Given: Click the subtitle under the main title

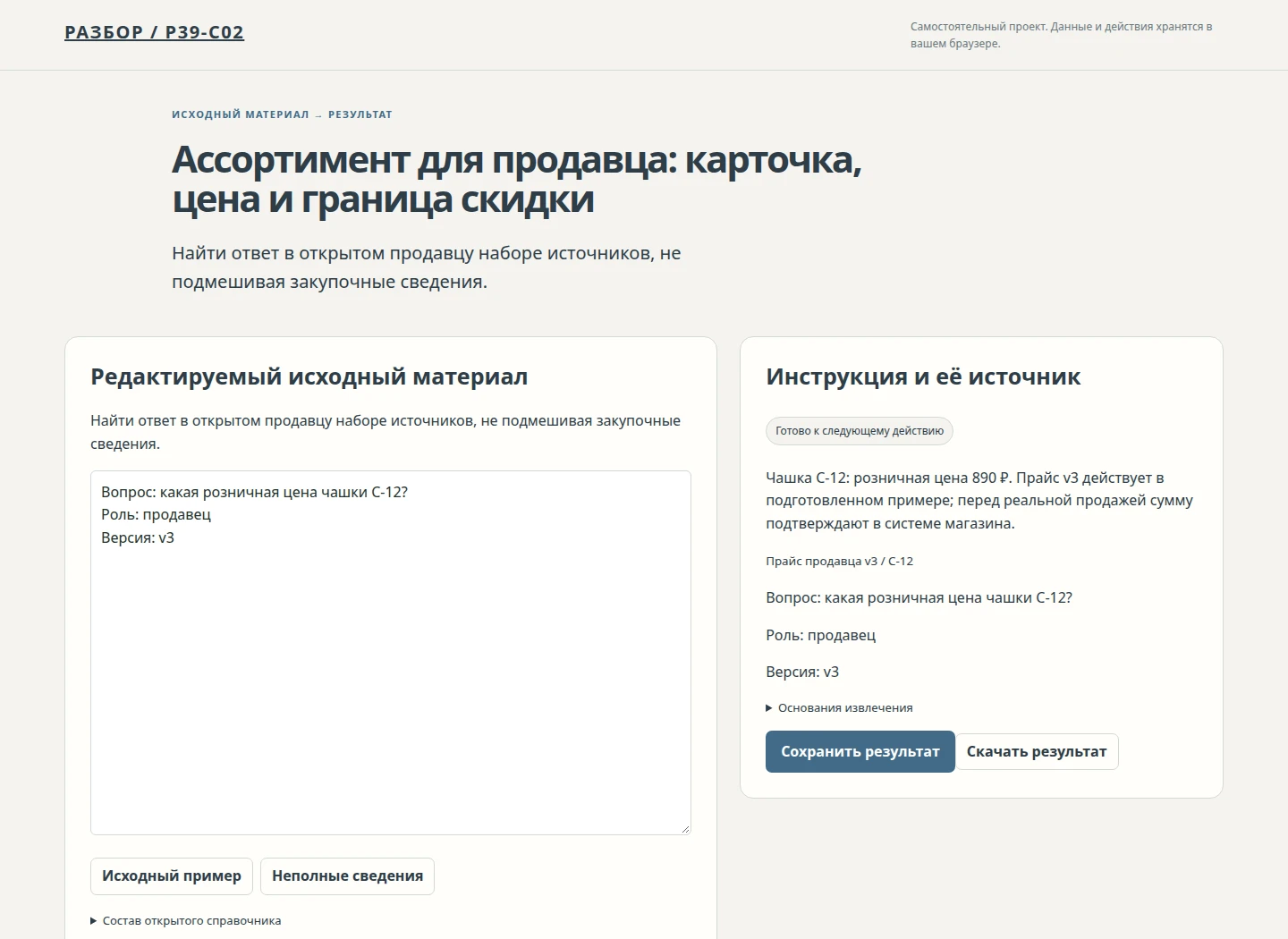Looking at the screenshot, I should [427, 267].
